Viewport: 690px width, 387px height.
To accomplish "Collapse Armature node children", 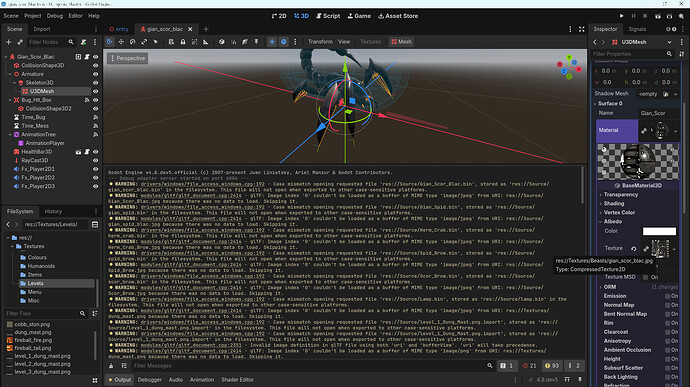I will tap(10, 74).
